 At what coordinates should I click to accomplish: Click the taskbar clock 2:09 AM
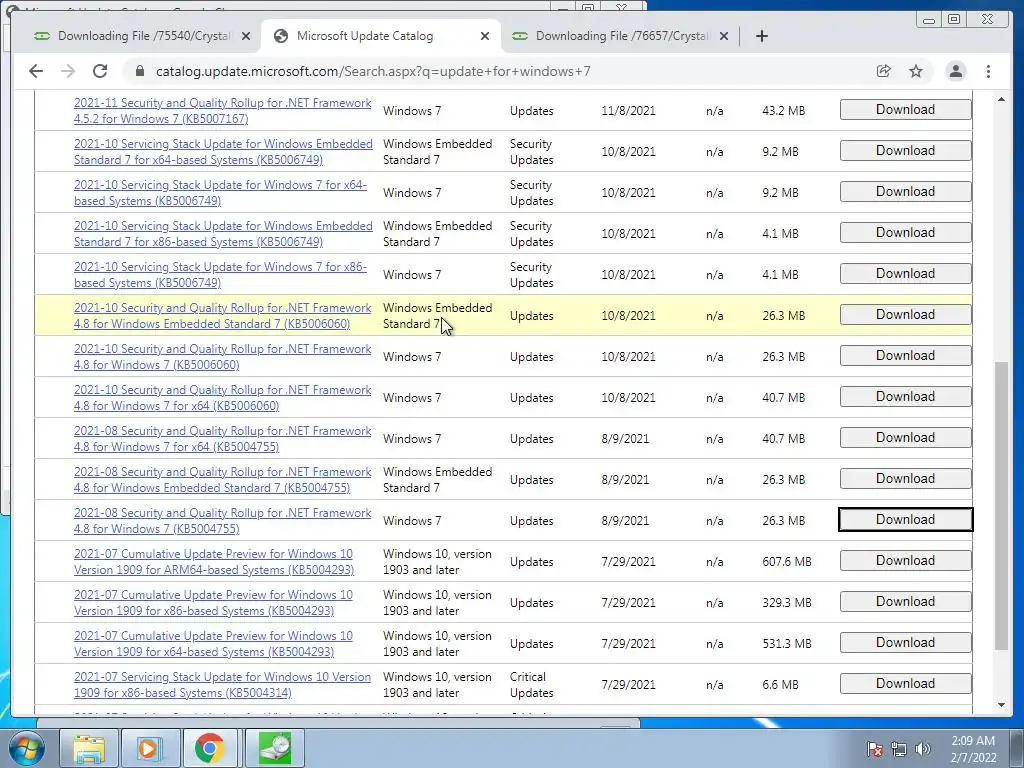coord(973,749)
